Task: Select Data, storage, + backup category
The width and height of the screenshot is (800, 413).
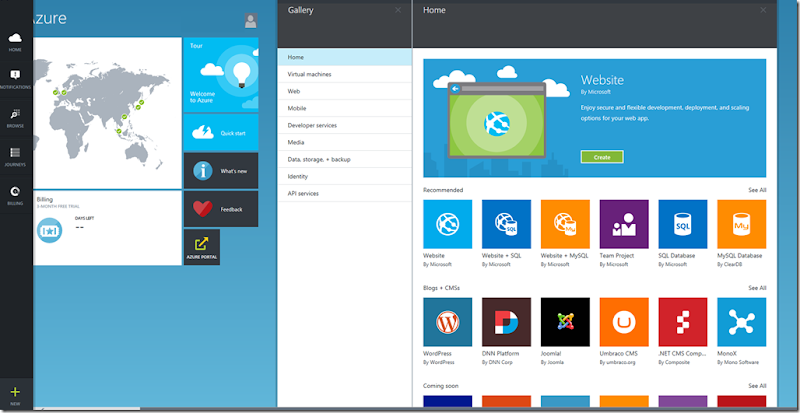Action: [x=344, y=159]
